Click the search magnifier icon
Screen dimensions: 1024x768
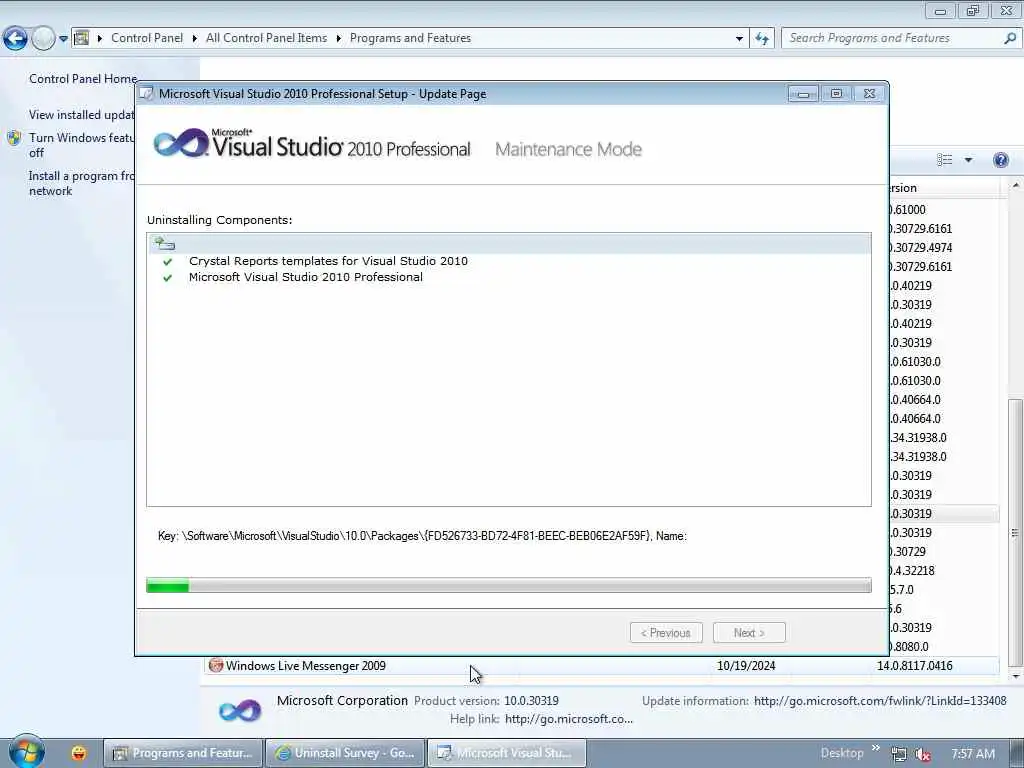1010,38
